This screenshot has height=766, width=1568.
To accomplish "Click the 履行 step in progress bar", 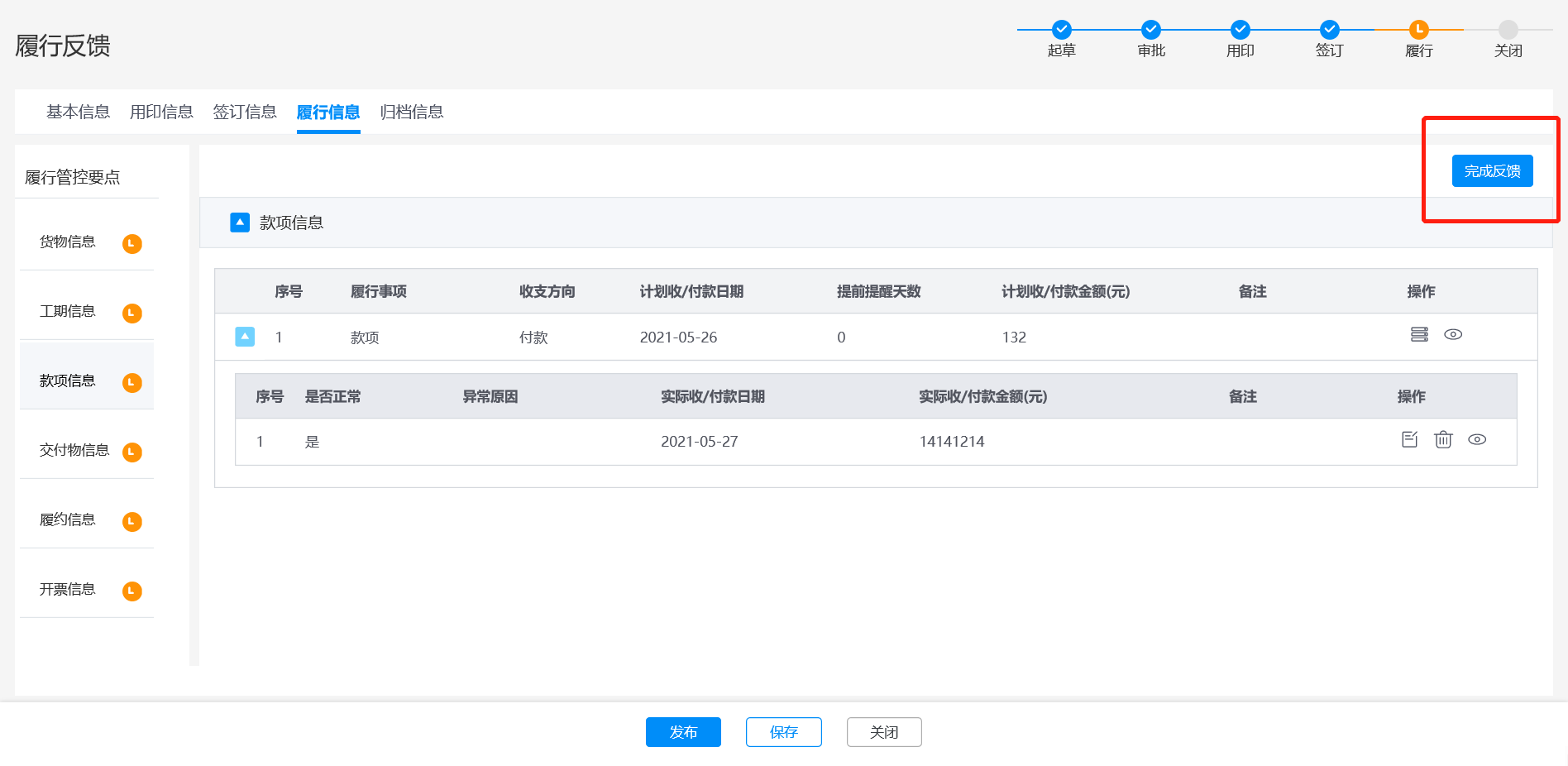I will (x=1419, y=31).
